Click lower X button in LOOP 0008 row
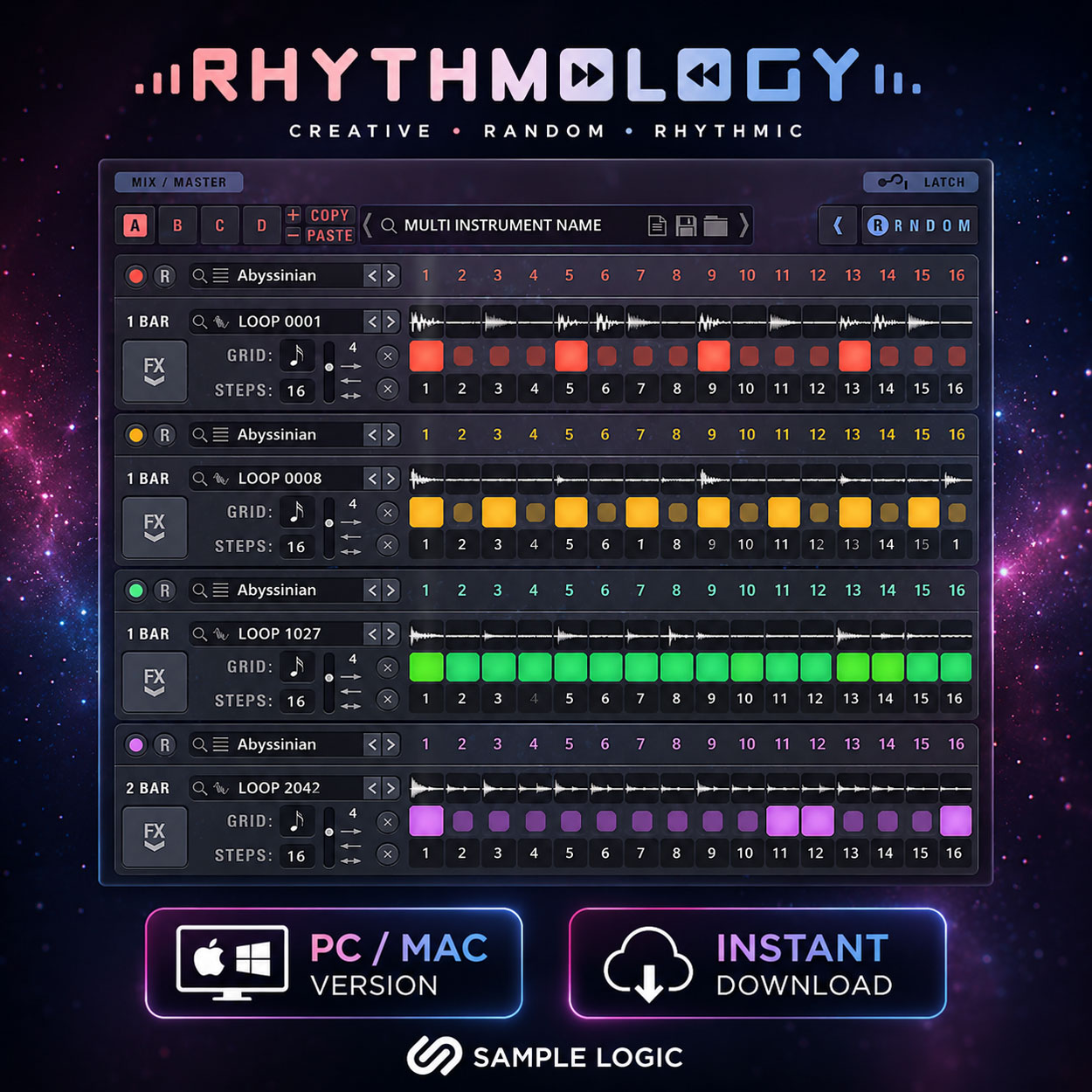 tap(388, 545)
